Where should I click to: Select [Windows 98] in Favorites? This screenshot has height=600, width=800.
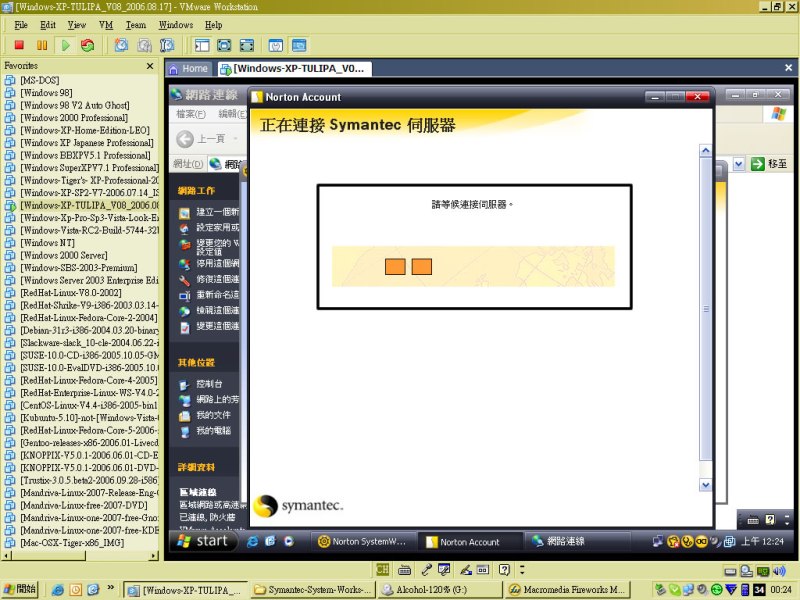(x=46, y=93)
